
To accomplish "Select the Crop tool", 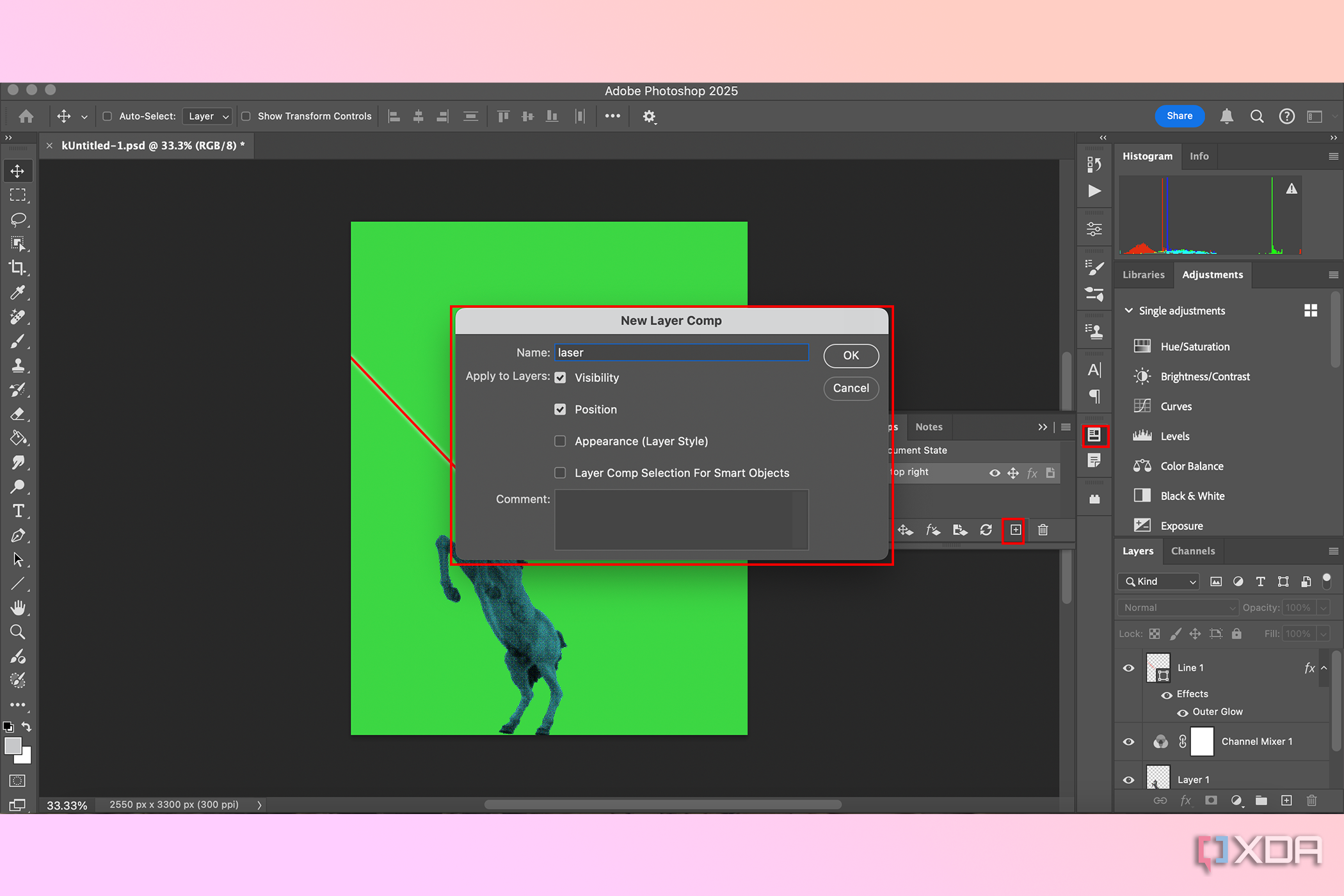I will coord(17,268).
